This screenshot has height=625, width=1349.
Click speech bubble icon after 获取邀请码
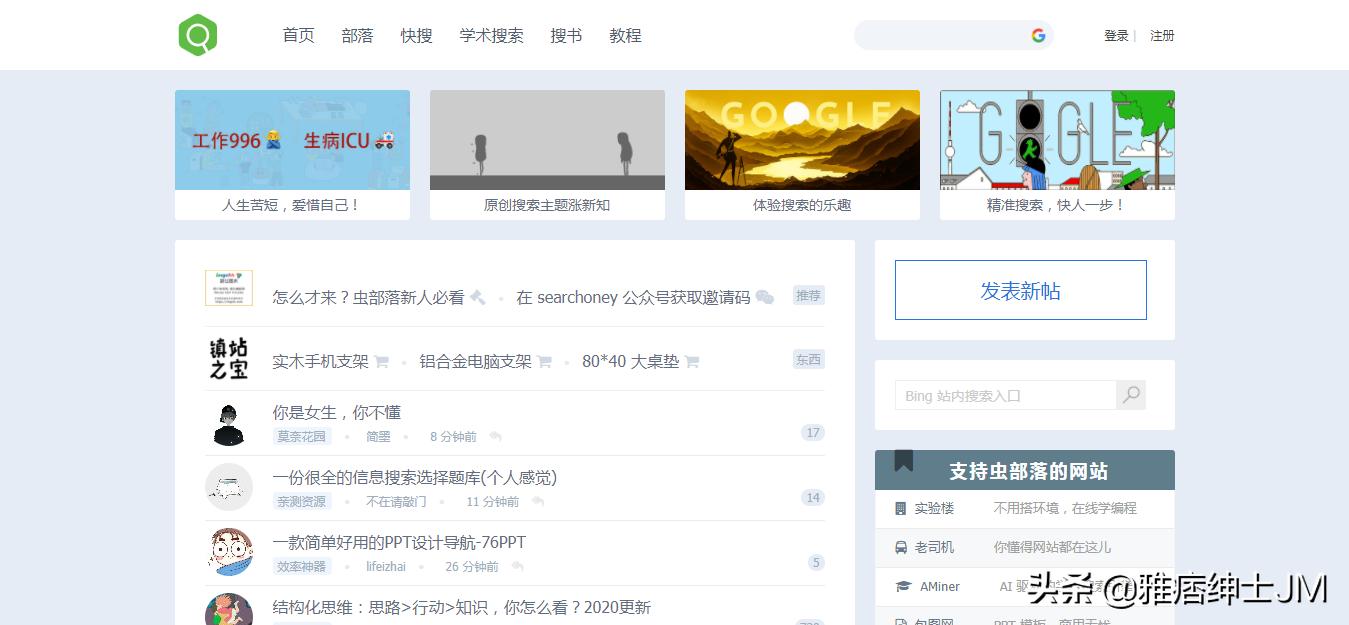pos(762,296)
